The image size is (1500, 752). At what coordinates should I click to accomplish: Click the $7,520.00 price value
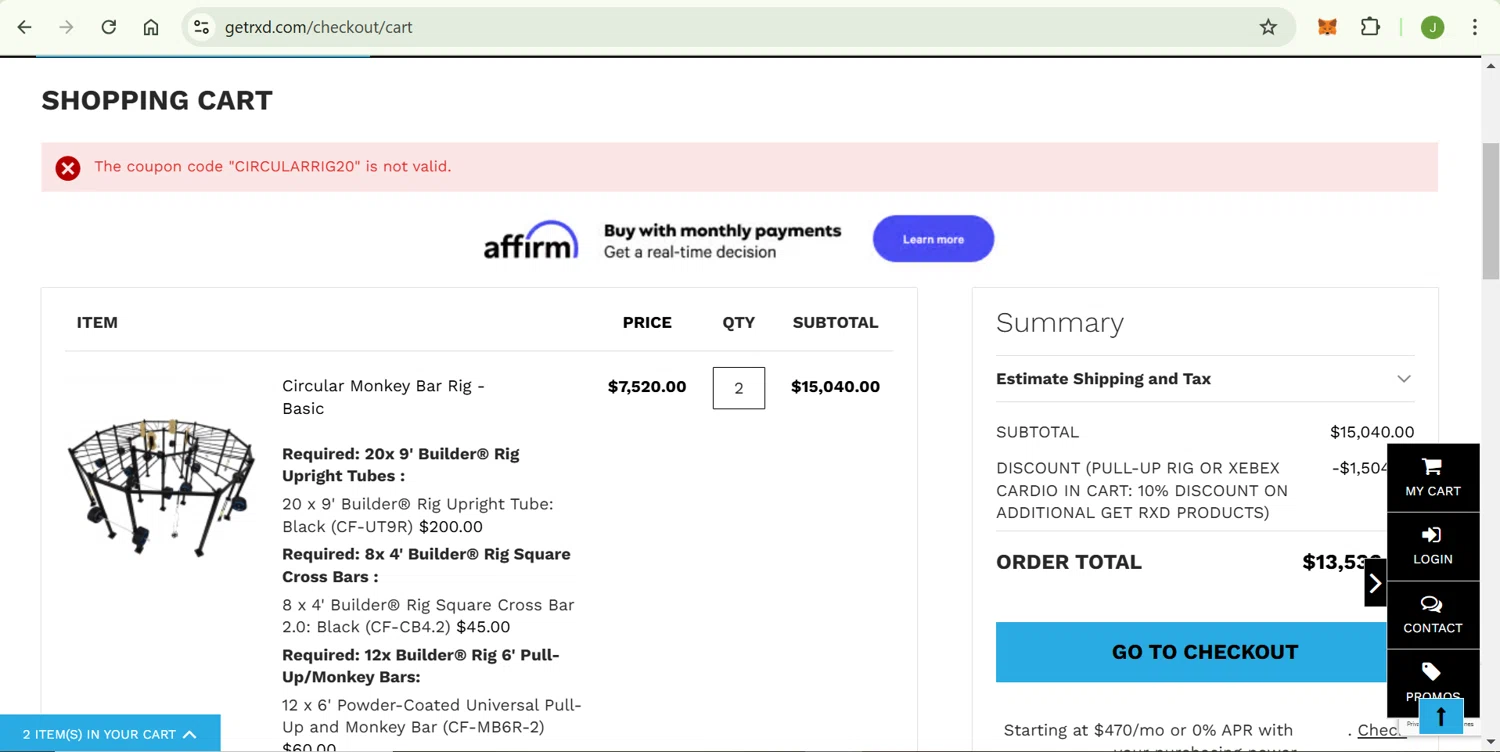tap(647, 387)
